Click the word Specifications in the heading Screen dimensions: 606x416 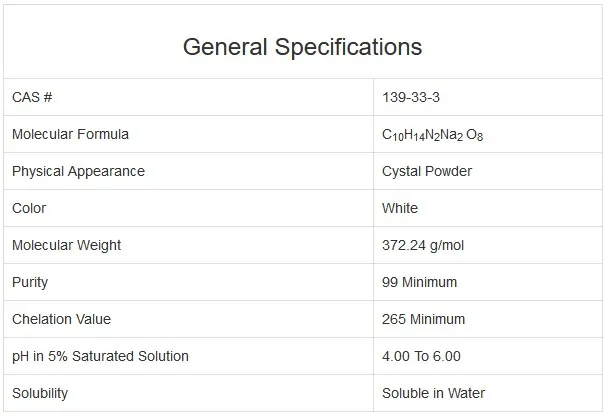point(348,47)
